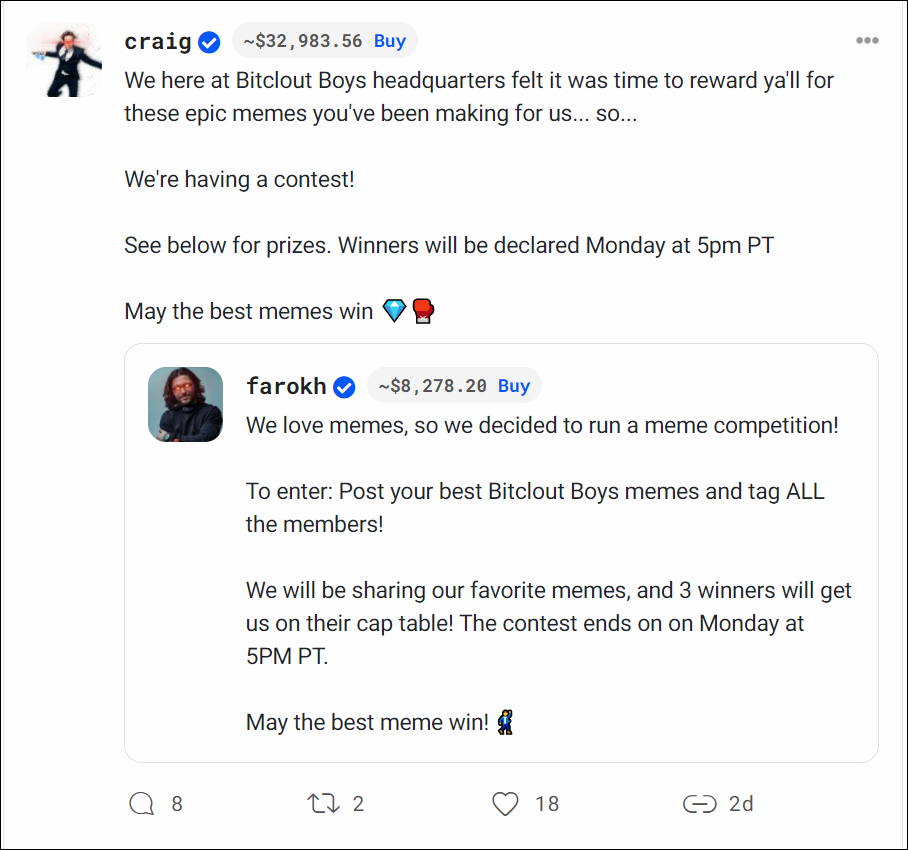Open the three-dots post options menu
The height and width of the screenshot is (850, 908).
867,41
